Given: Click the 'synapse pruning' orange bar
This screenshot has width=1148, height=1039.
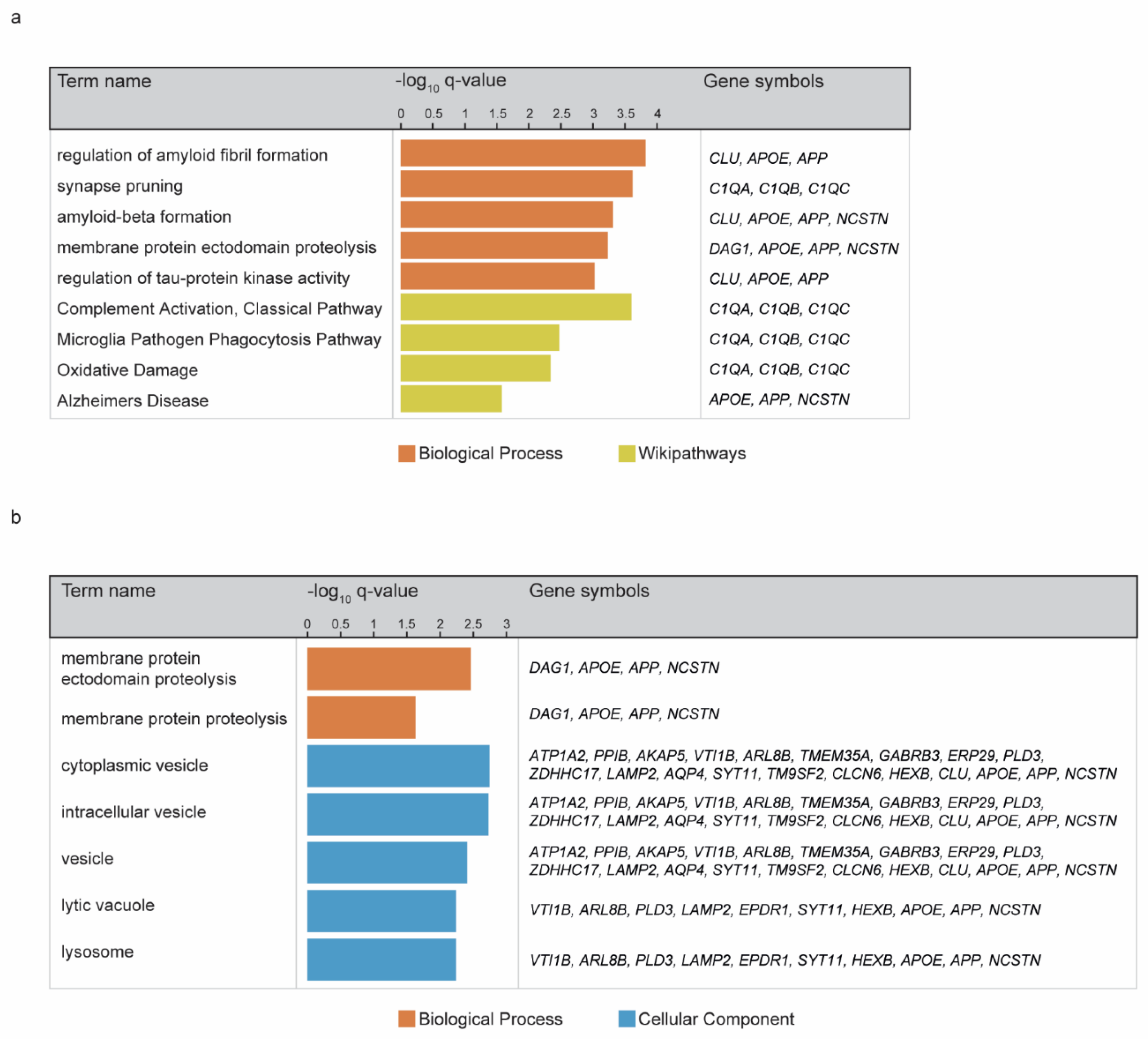Looking at the screenshot, I should click(516, 184).
